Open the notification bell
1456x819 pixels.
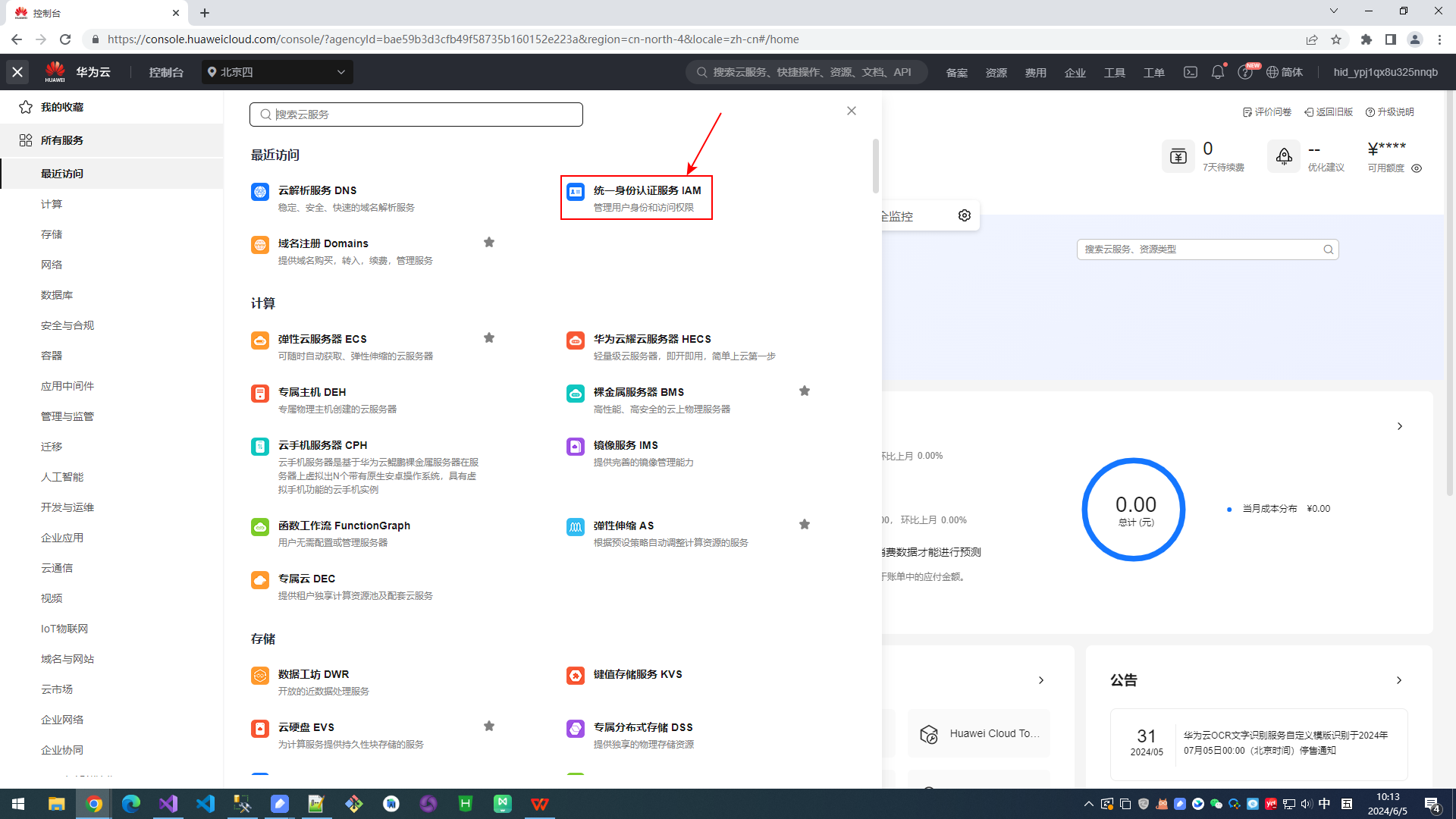pyautogui.click(x=1218, y=72)
